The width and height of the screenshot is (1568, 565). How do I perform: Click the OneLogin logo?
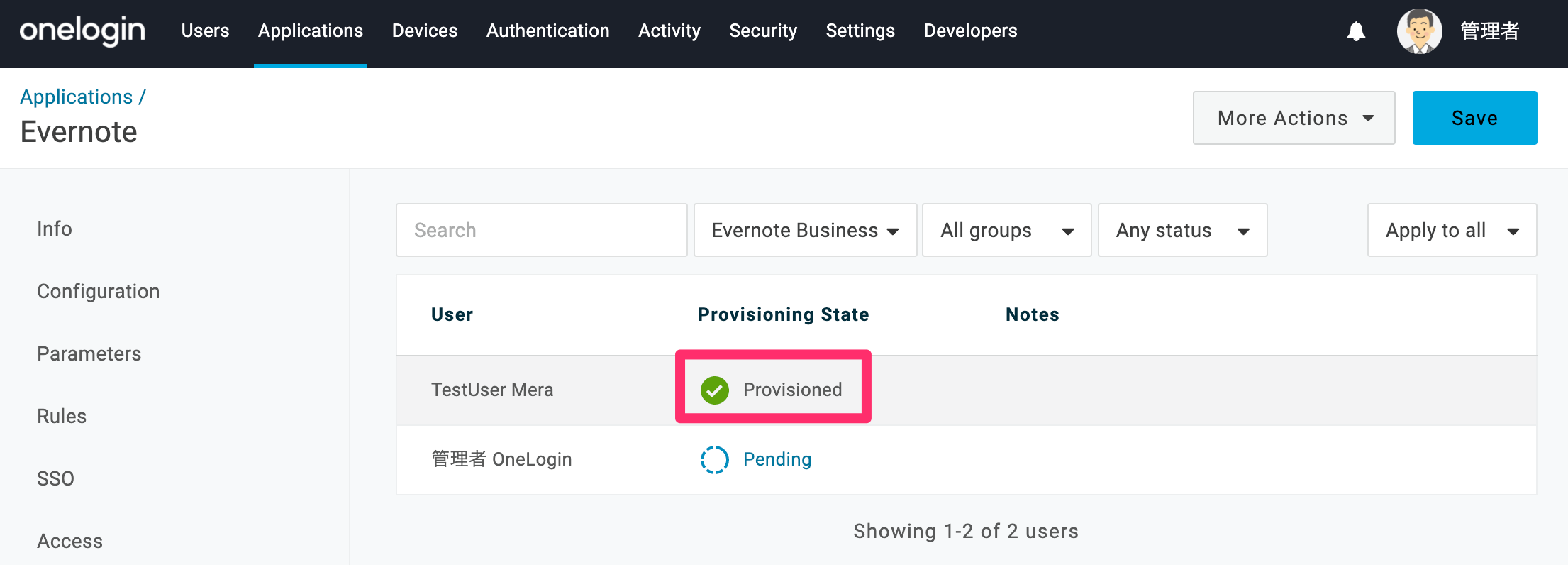tap(82, 31)
